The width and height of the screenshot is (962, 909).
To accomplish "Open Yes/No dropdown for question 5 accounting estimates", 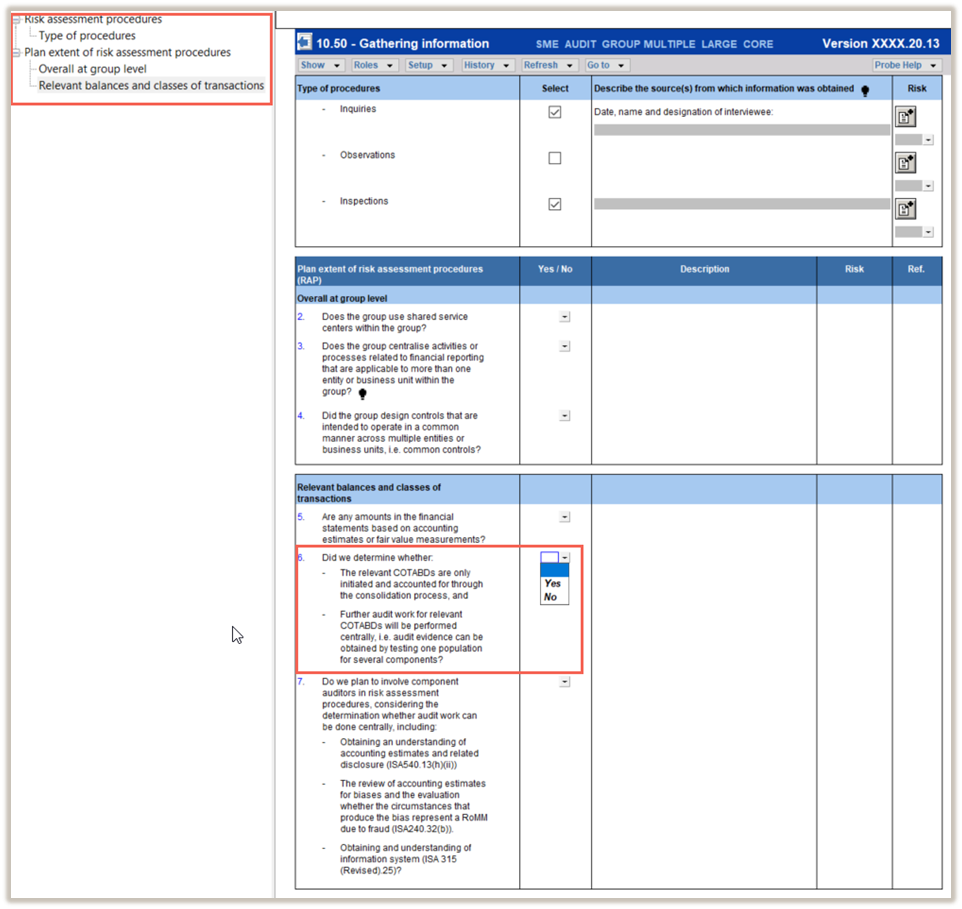I will [x=564, y=517].
